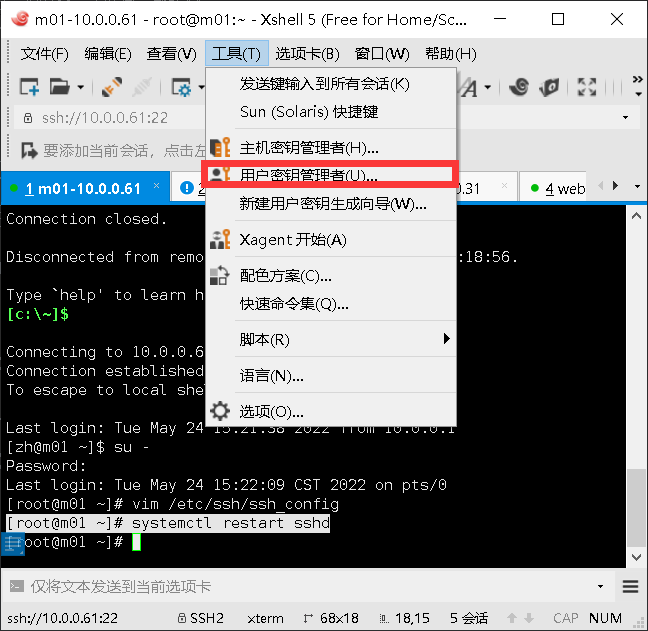Open the address bar dropdown arrow
This screenshot has width=648, height=631.
coord(625,118)
